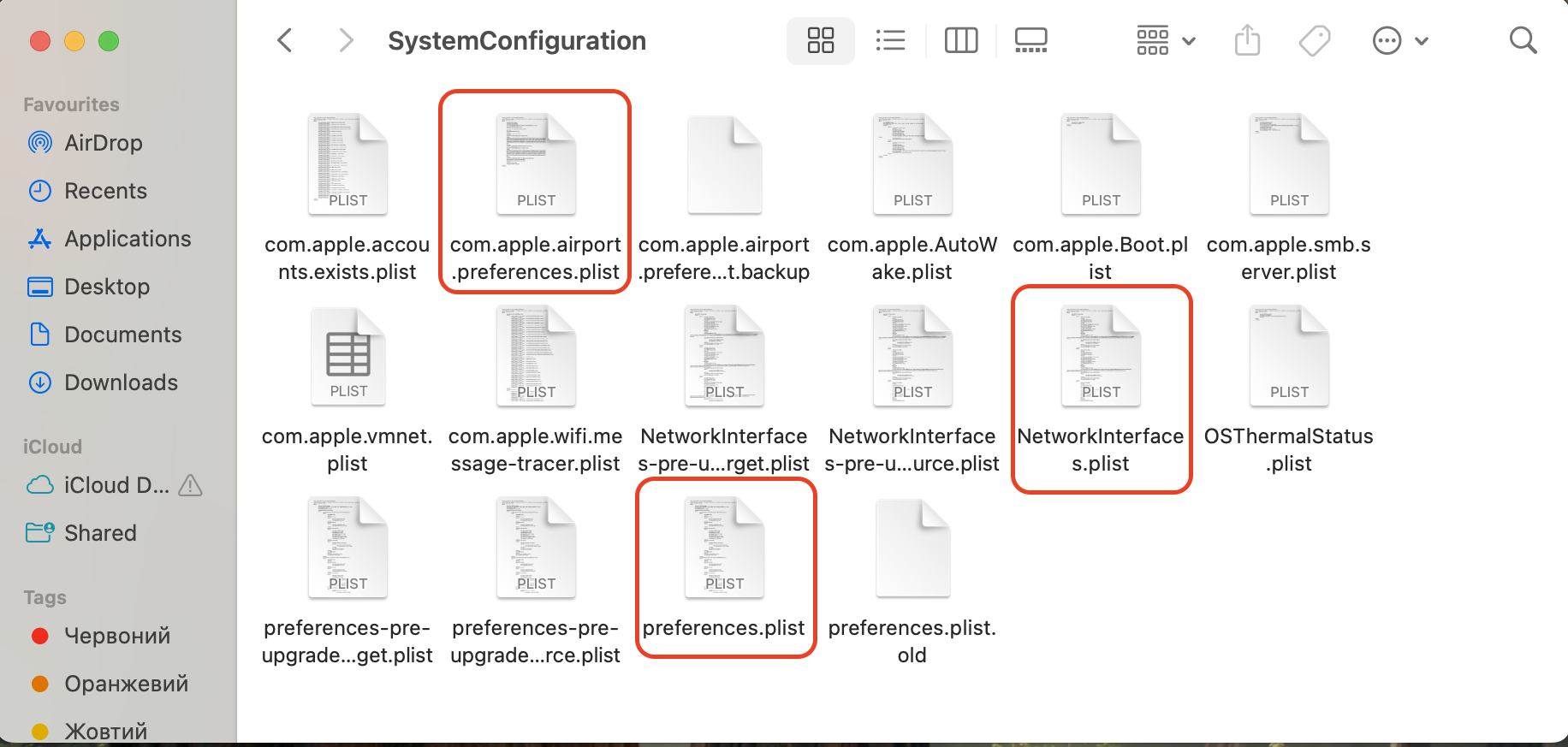Open Recents in the sidebar
The width and height of the screenshot is (1568, 747).
click(x=105, y=191)
